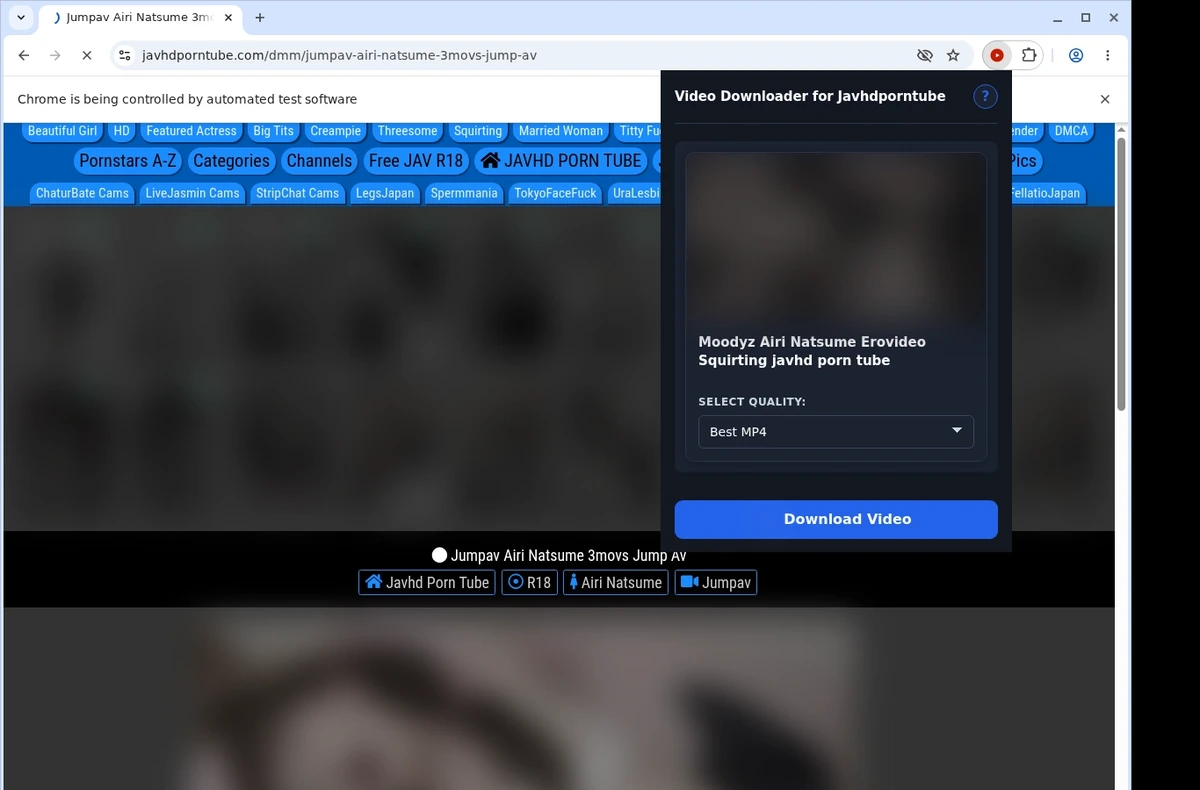
Task: Go back to the previous page
Action: [24, 55]
